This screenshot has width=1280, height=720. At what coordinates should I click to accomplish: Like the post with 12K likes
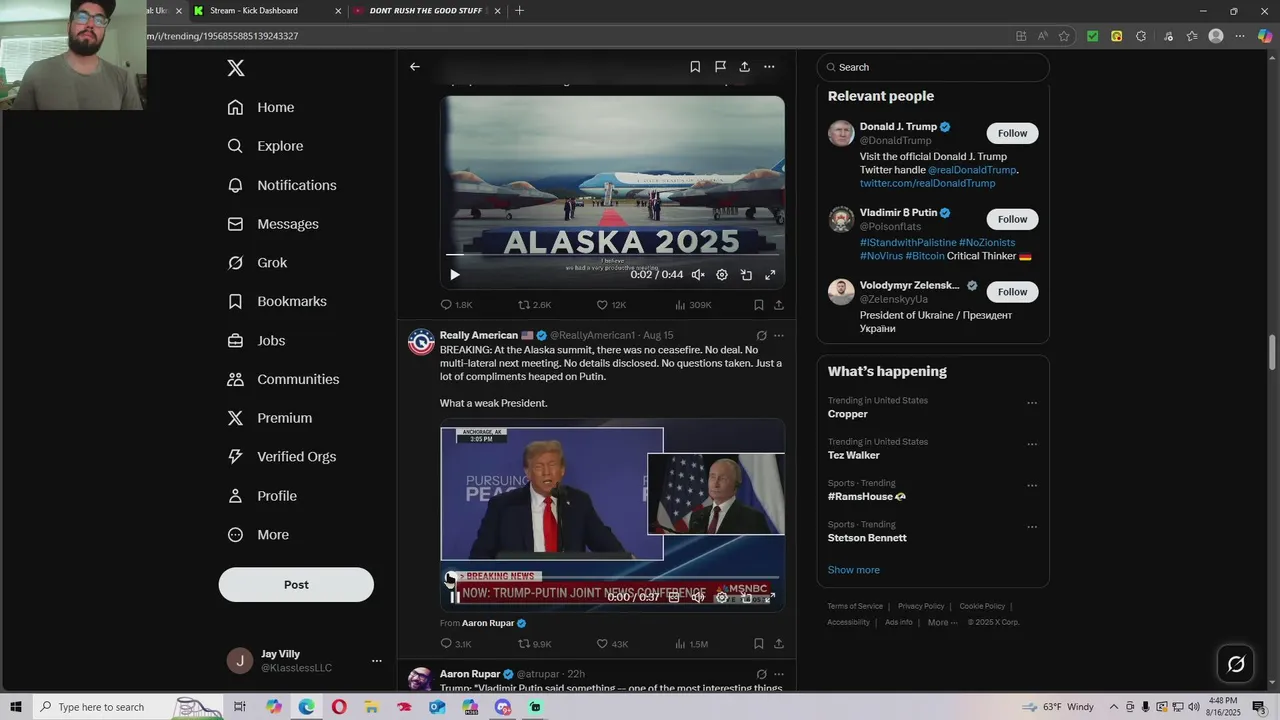pos(611,305)
